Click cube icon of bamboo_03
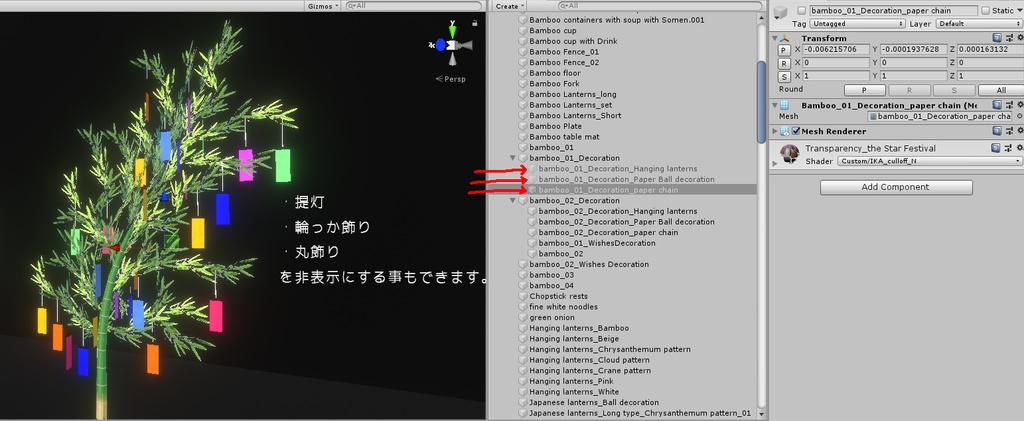 click(523, 275)
